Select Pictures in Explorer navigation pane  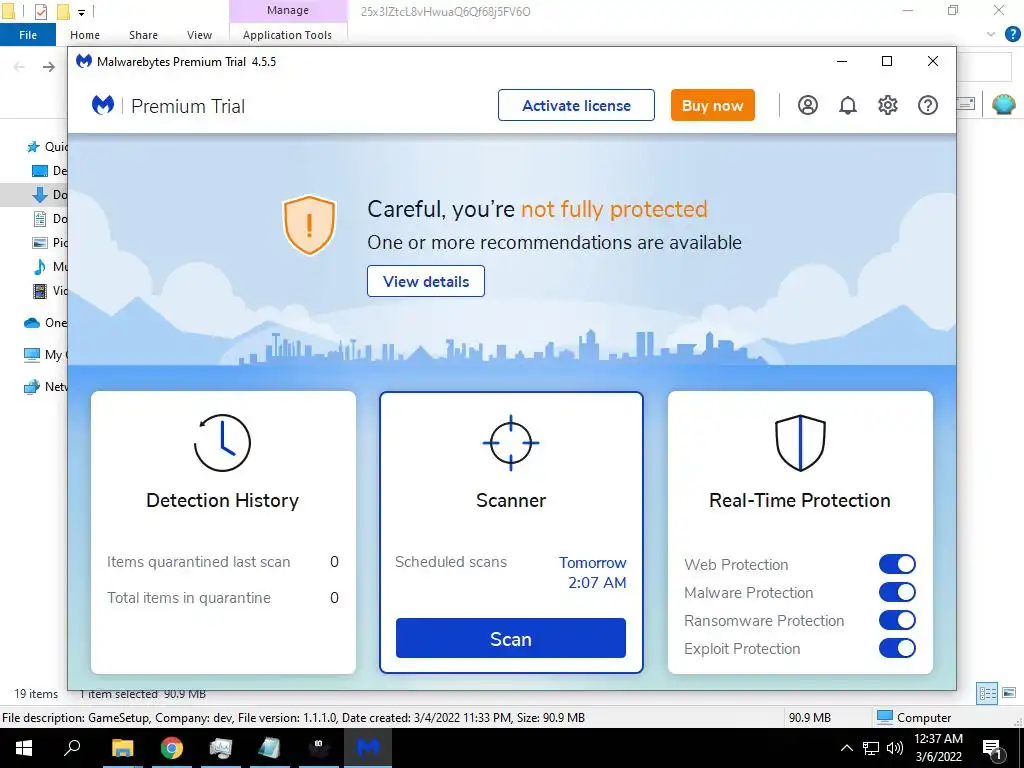pyautogui.click(x=50, y=242)
